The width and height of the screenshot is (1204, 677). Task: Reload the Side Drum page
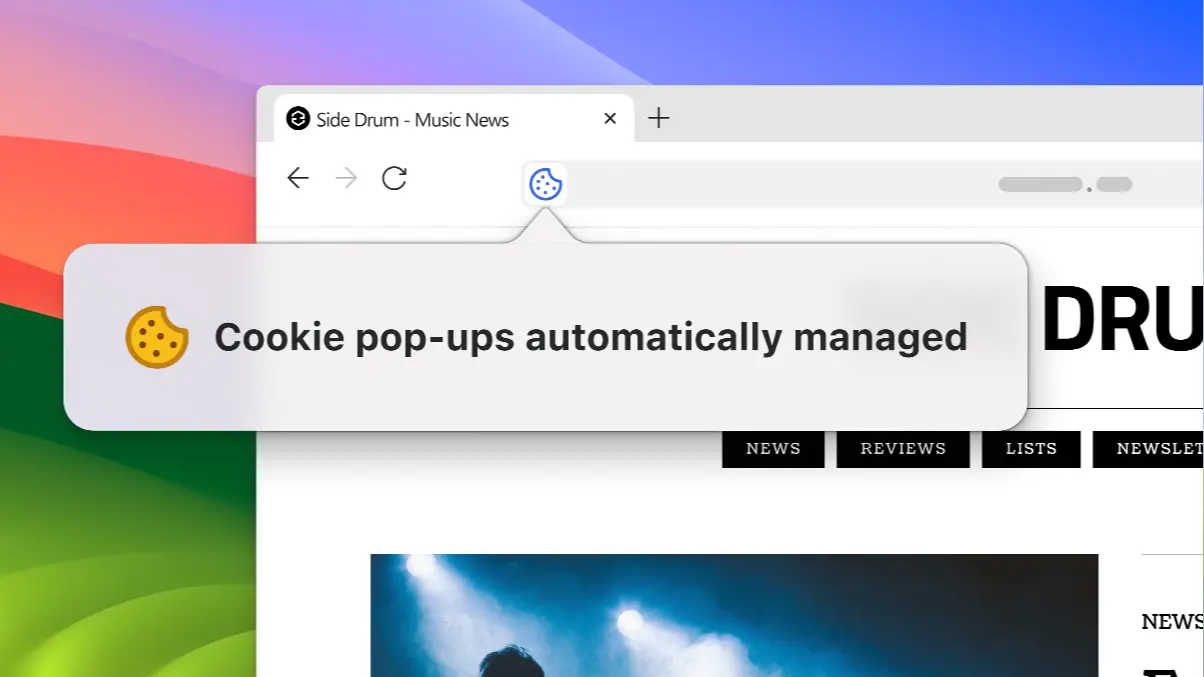[394, 178]
